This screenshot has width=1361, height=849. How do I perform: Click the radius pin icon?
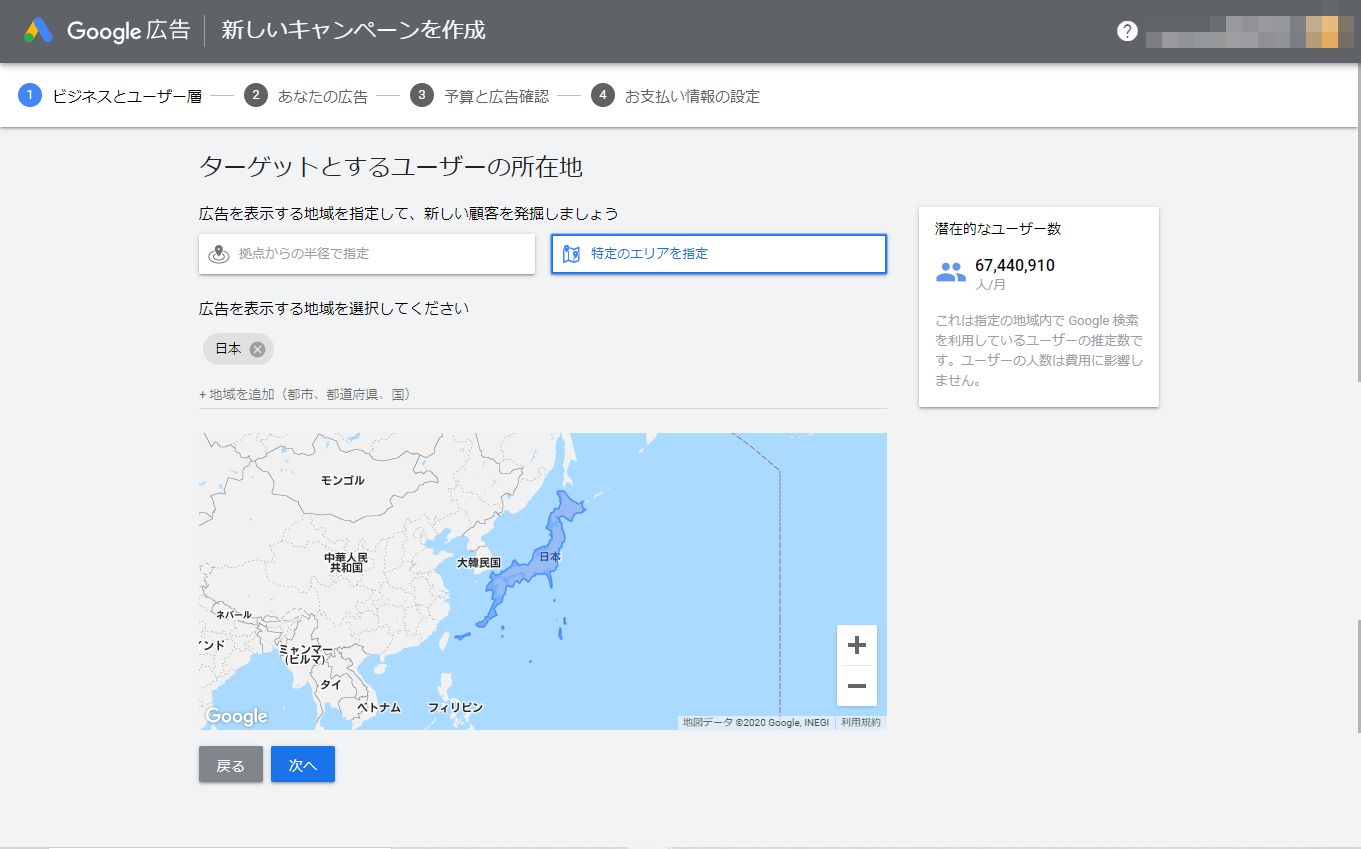point(219,254)
